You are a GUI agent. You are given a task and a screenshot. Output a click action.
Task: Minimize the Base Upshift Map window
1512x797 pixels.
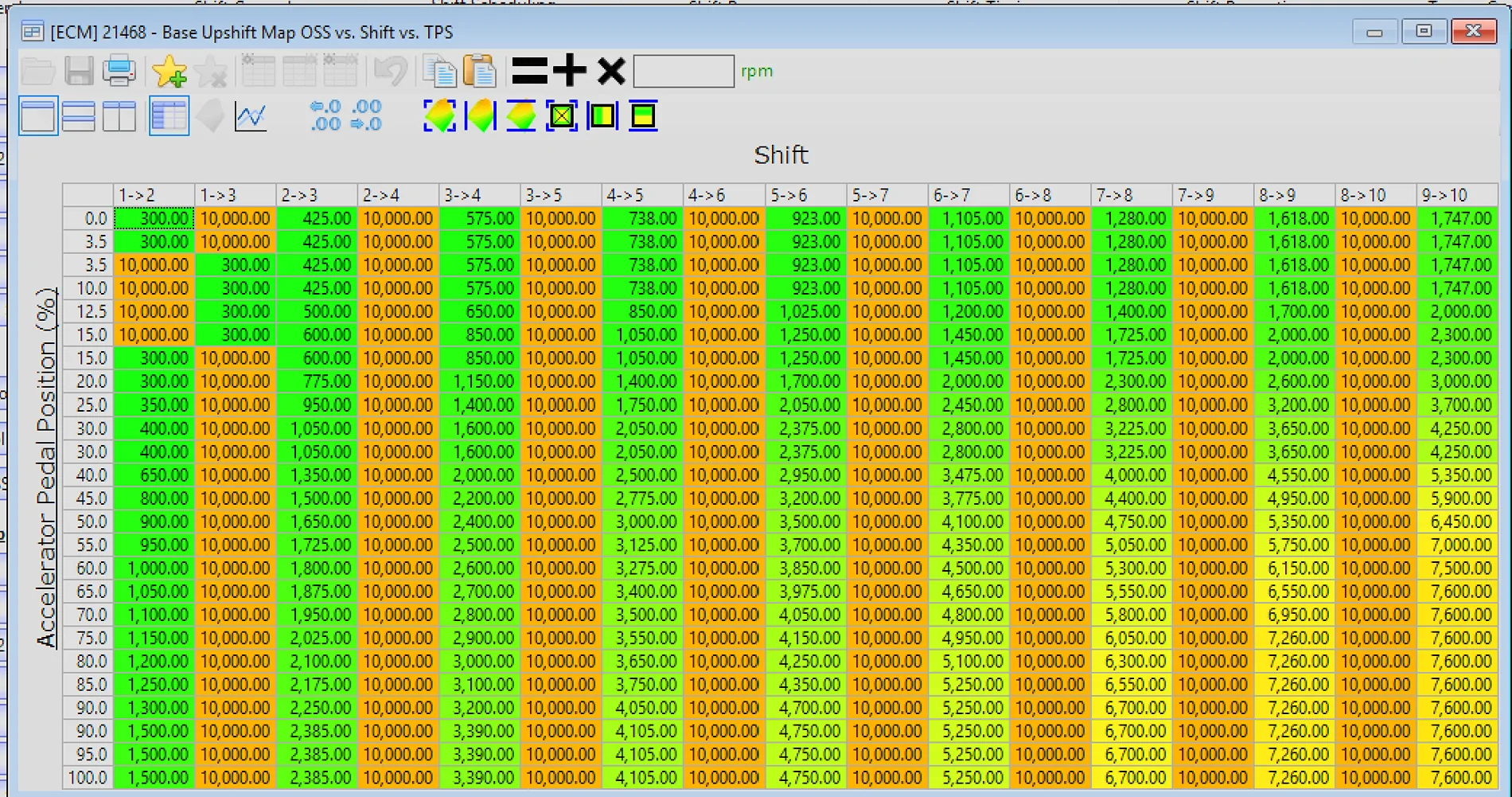coord(1374,32)
